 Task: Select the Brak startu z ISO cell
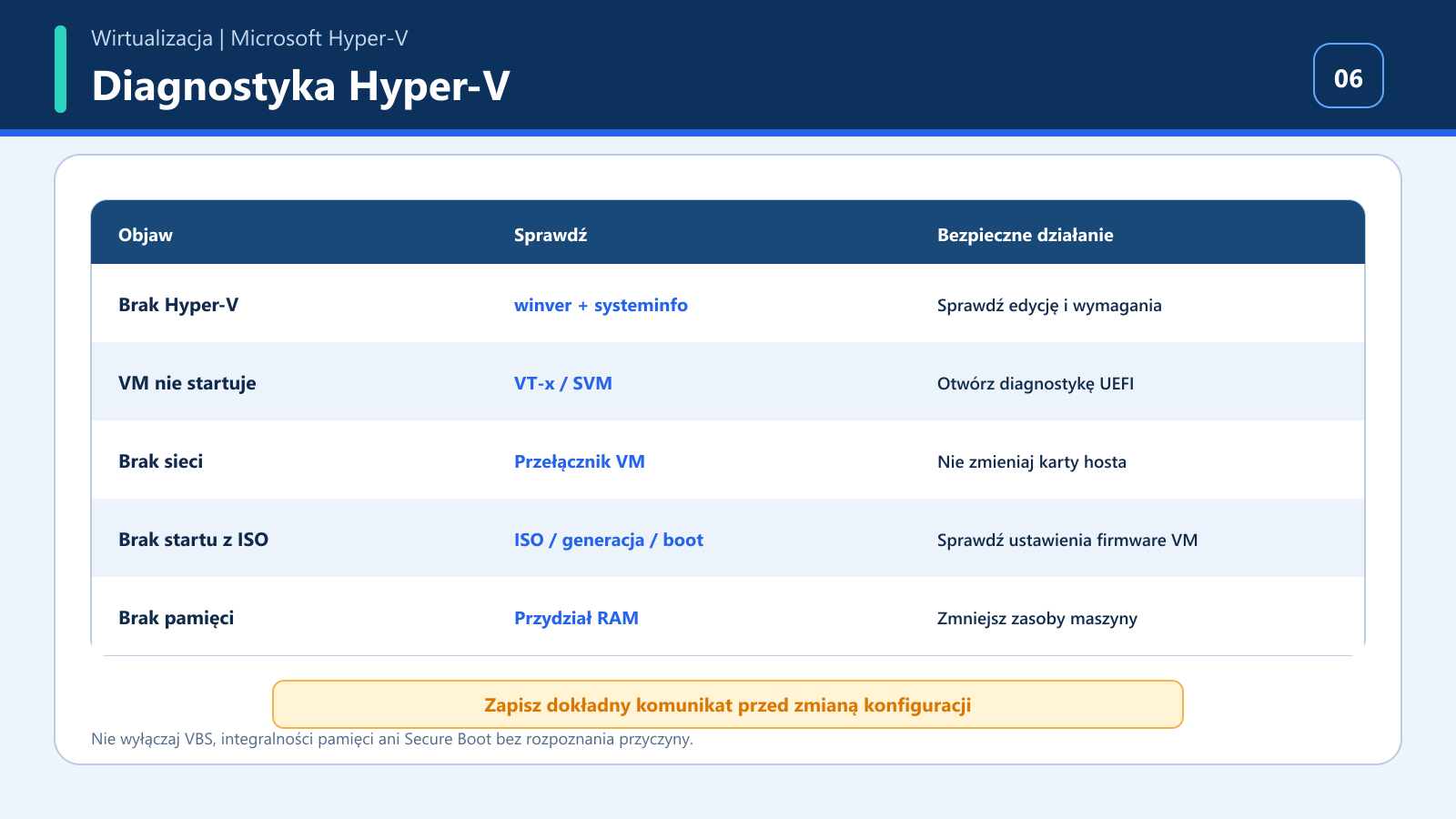(194, 540)
